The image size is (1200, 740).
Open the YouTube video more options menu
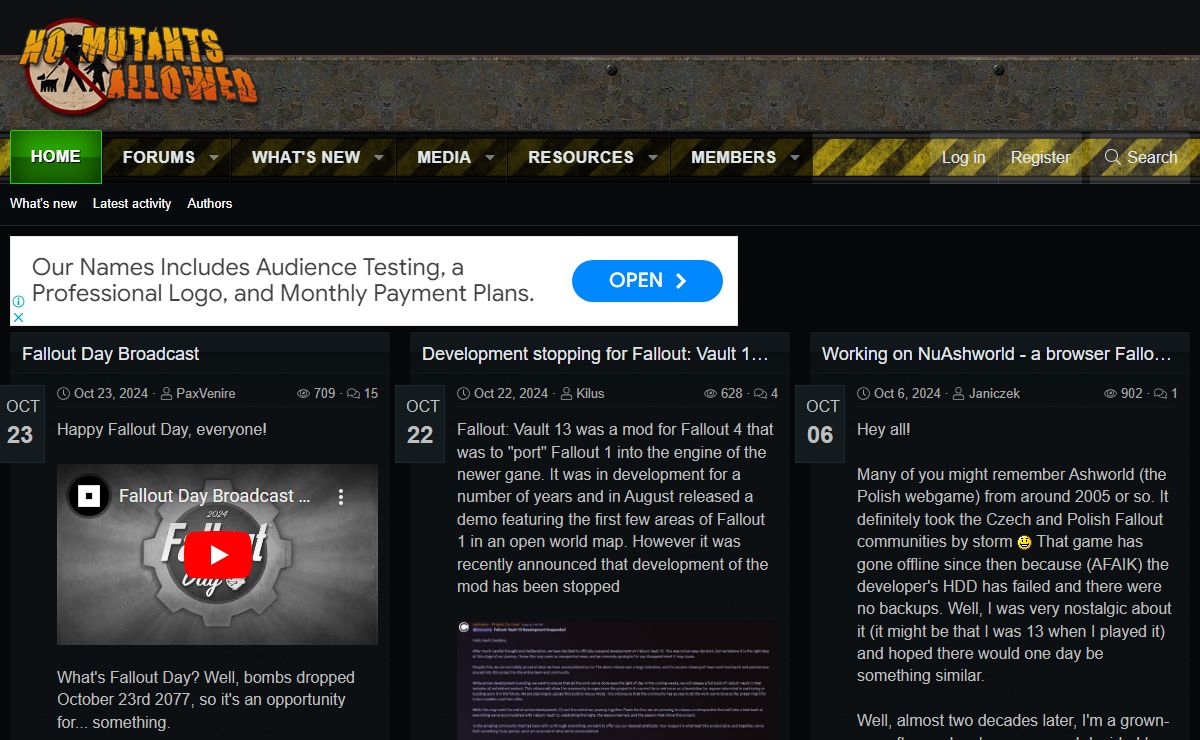341,496
